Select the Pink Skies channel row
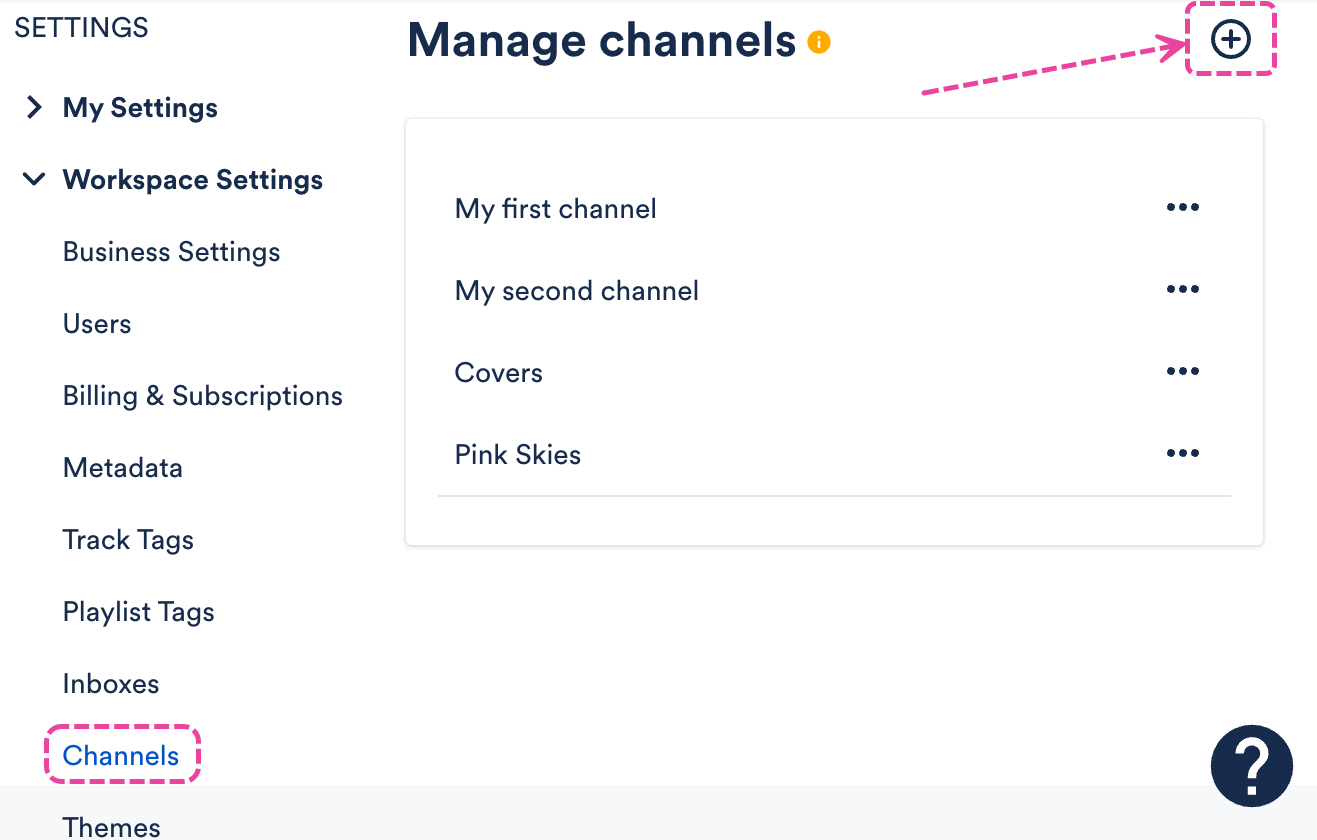 tap(518, 455)
